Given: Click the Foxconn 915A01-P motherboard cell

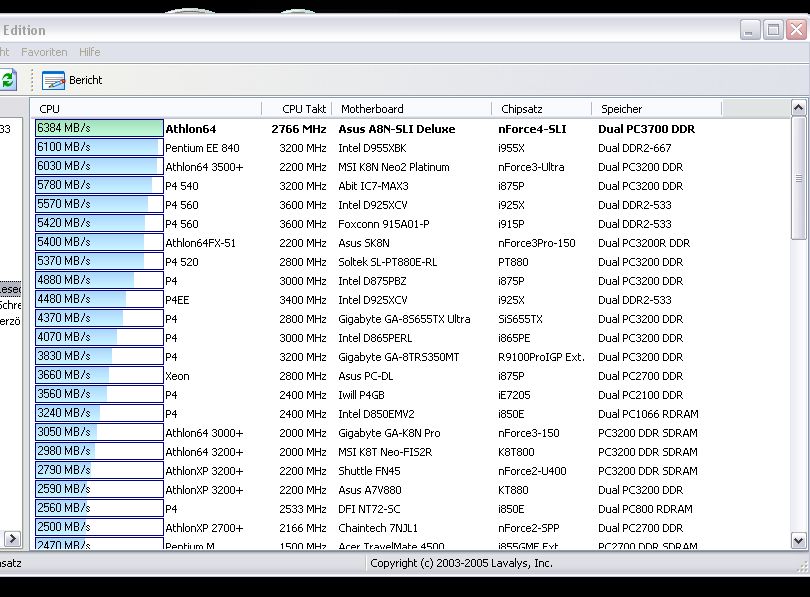Looking at the screenshot, I should click(384, 224).
